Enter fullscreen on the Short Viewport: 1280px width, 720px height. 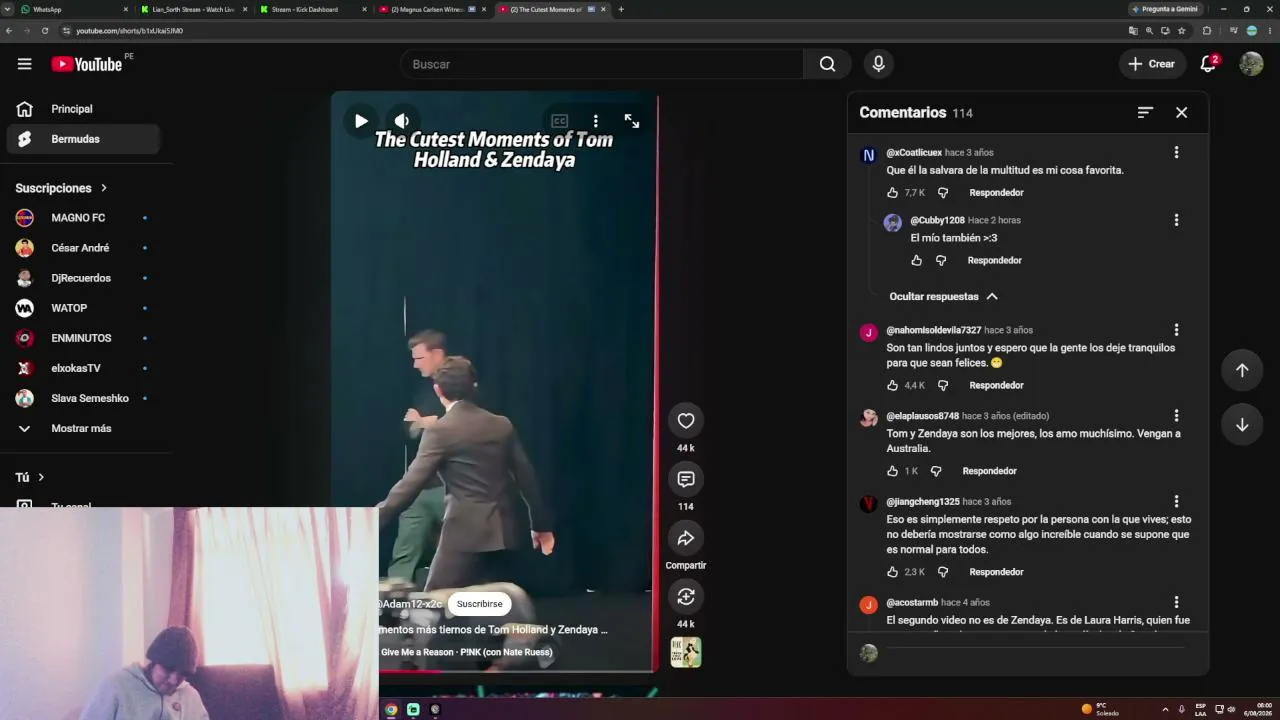coord(632,121)
